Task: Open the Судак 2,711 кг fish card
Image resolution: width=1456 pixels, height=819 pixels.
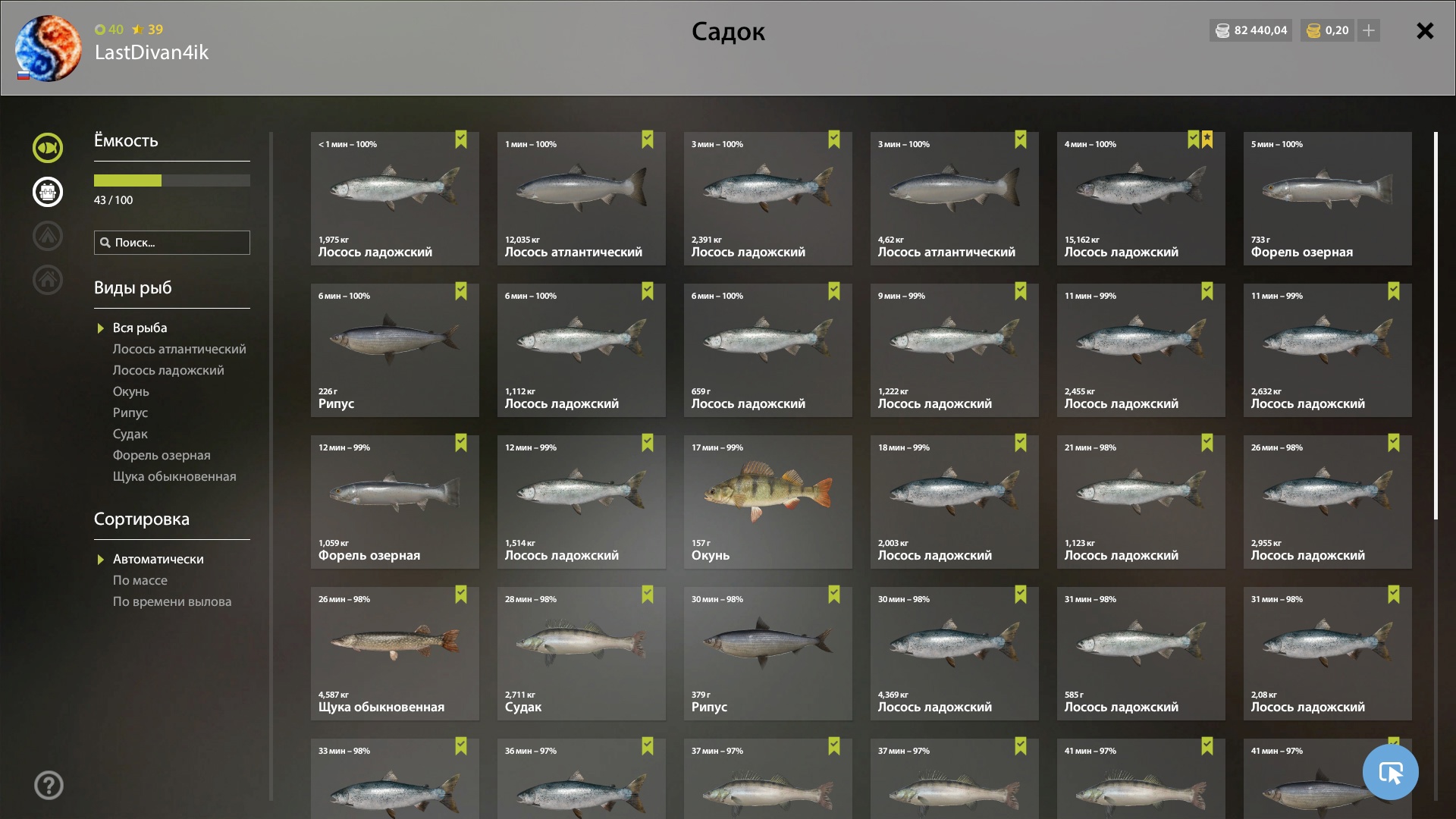Action: [582, 654]
